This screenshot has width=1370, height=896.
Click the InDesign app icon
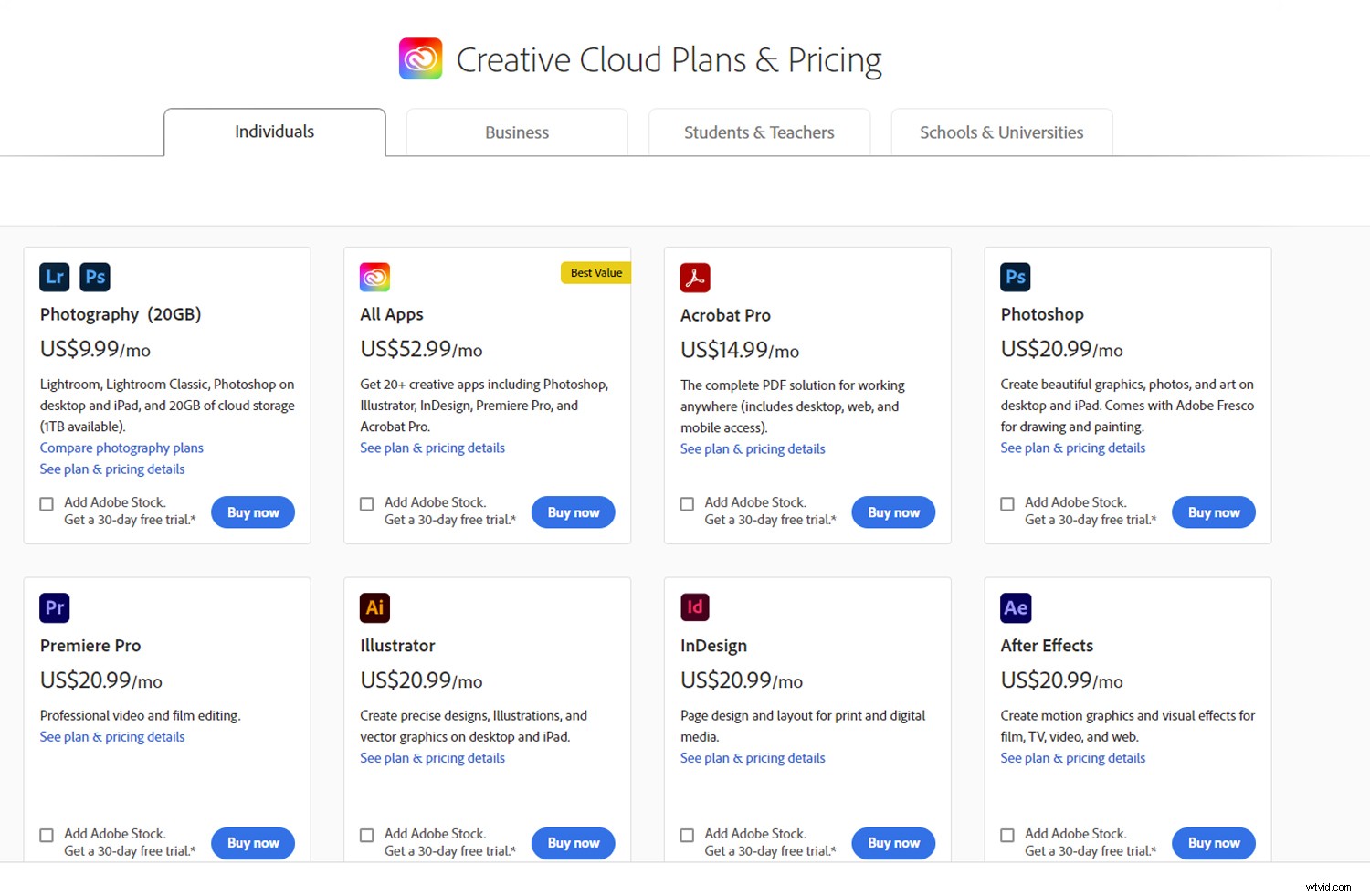pos(695,607)
